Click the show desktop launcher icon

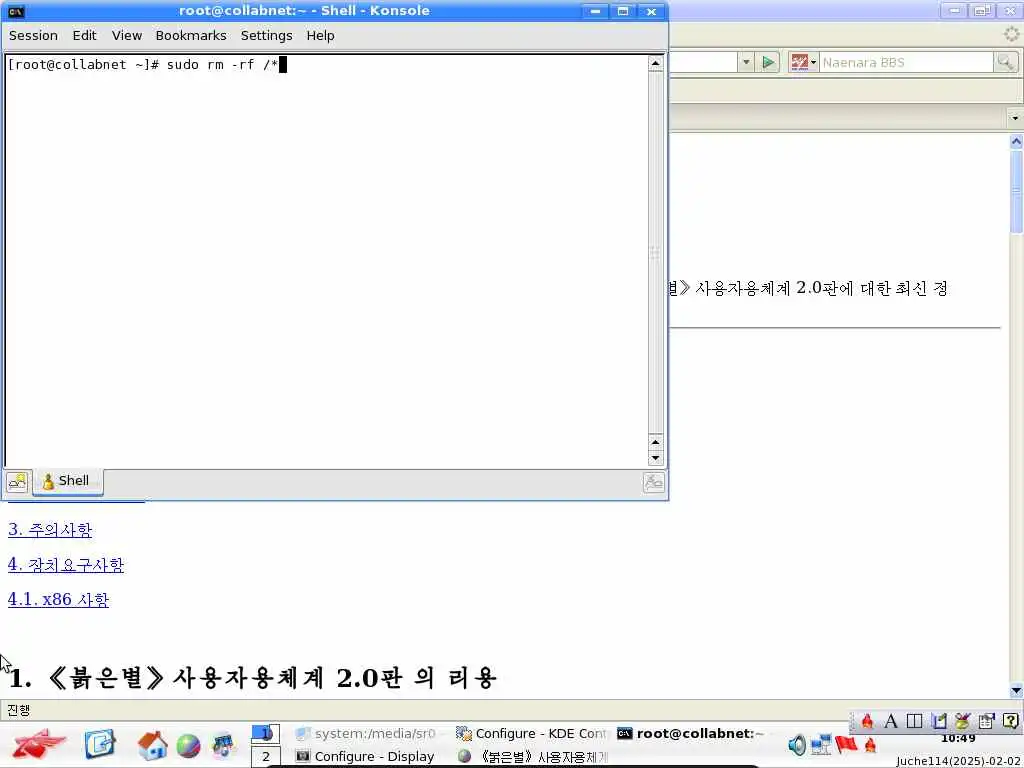(100, 744)
